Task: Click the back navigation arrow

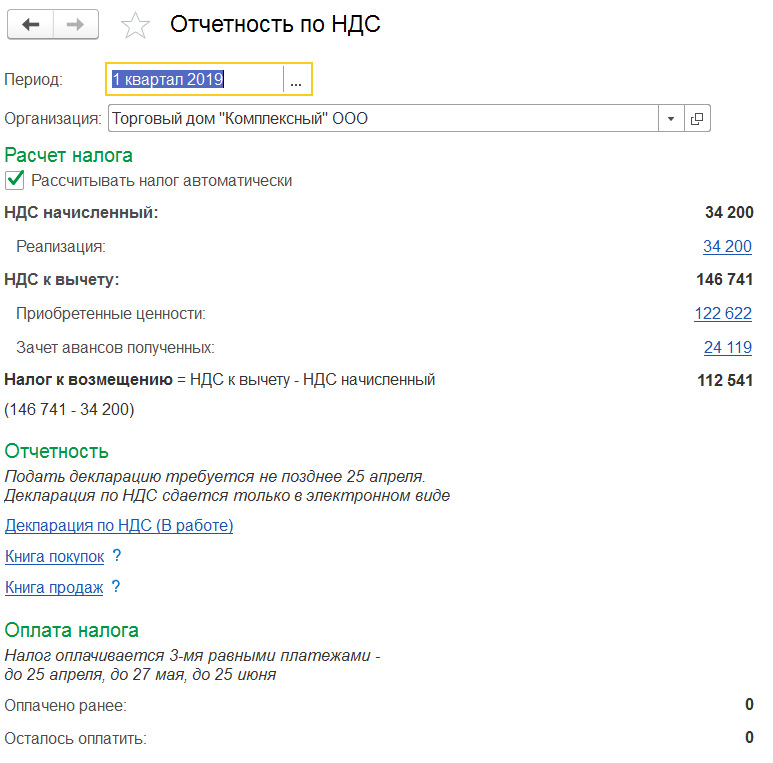Action: [31, 25]
